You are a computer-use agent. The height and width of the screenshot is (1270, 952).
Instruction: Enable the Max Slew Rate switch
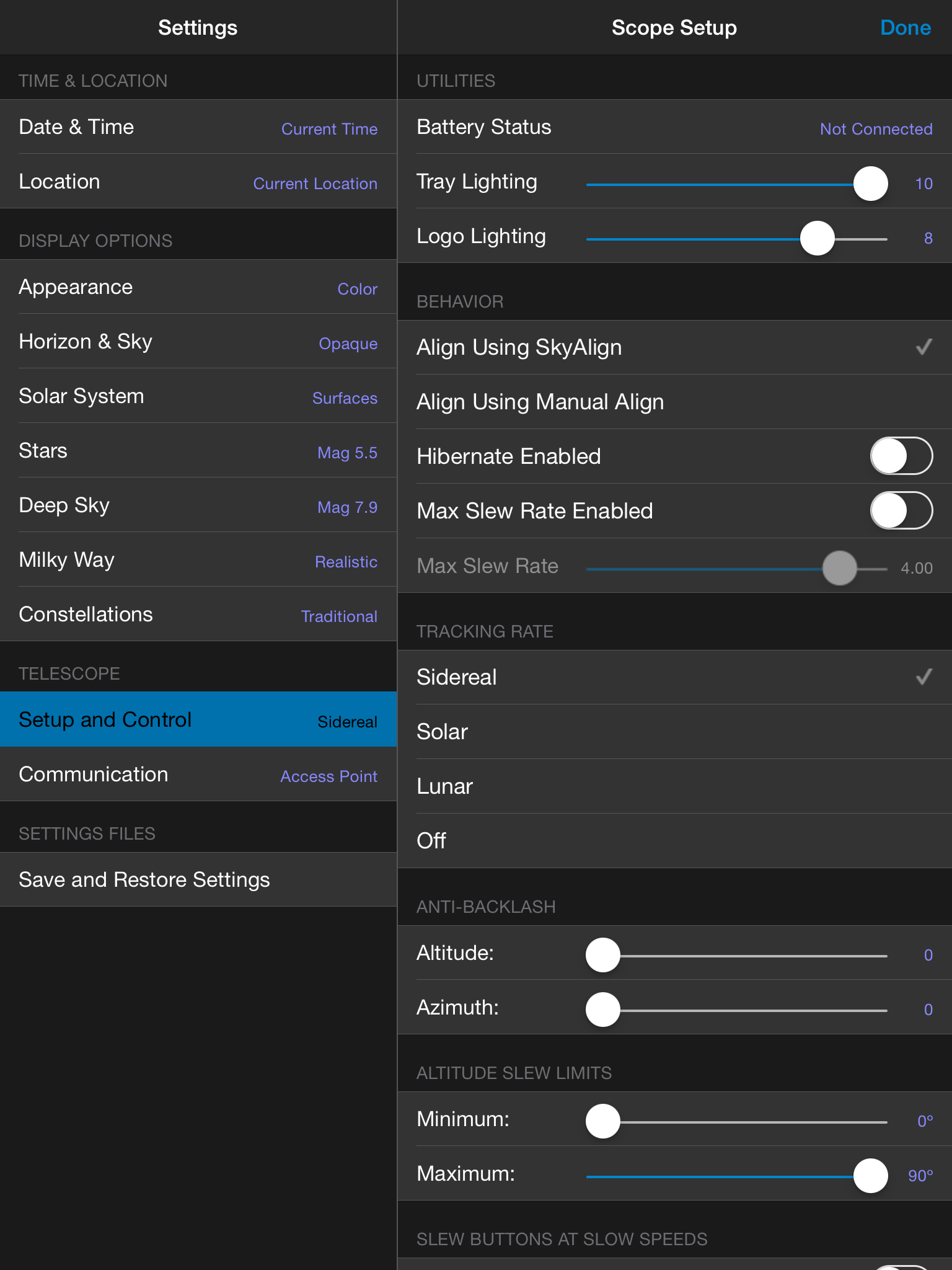point(901,511)
